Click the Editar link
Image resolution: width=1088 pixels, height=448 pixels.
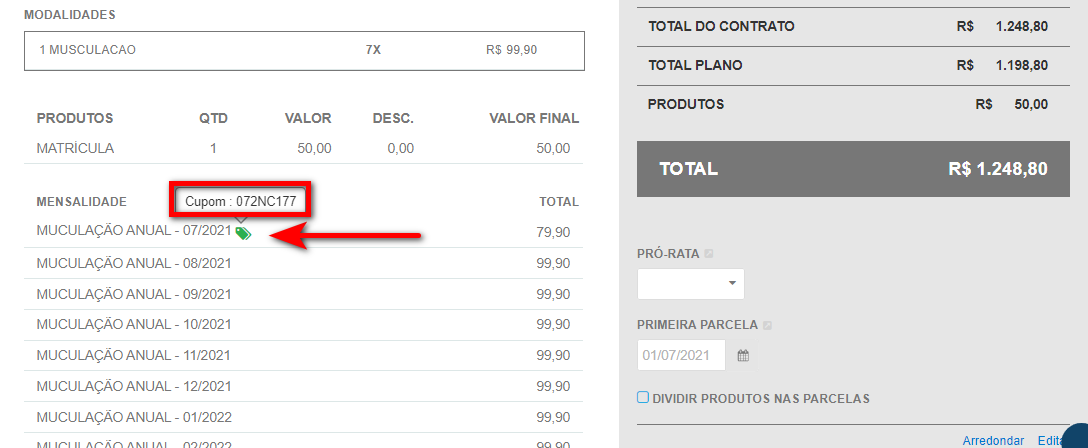coord(1049,441)
